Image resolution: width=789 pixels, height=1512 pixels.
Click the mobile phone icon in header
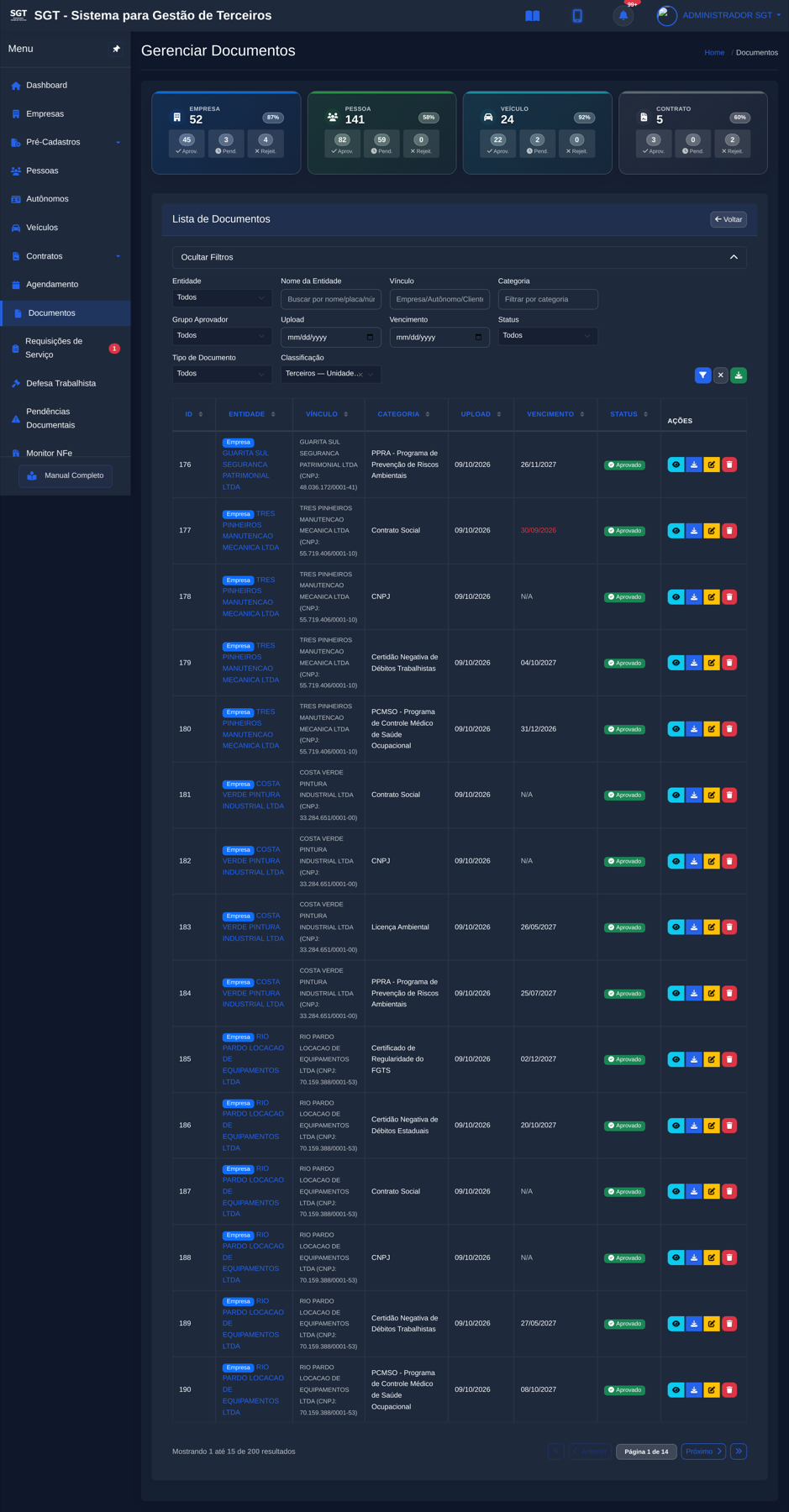click(577, 16)
